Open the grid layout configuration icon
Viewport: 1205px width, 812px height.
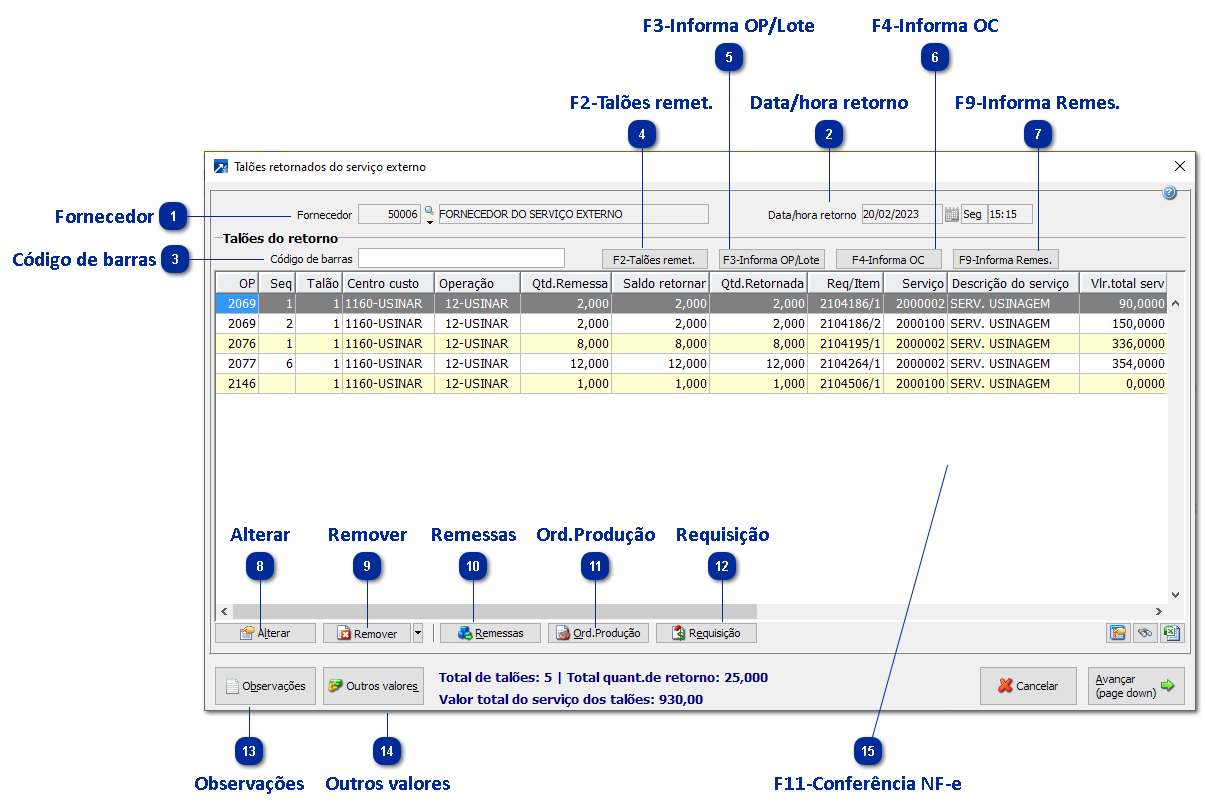coord(1117,633)
